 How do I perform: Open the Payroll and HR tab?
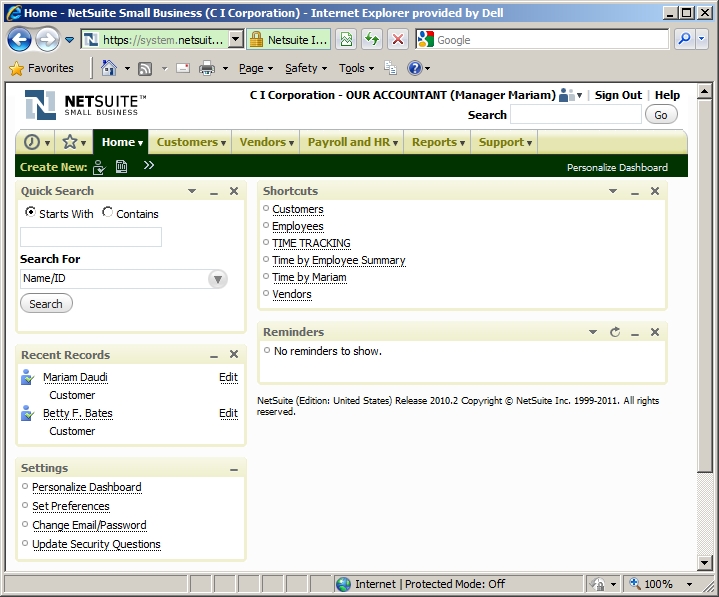[x=352, y=142]
